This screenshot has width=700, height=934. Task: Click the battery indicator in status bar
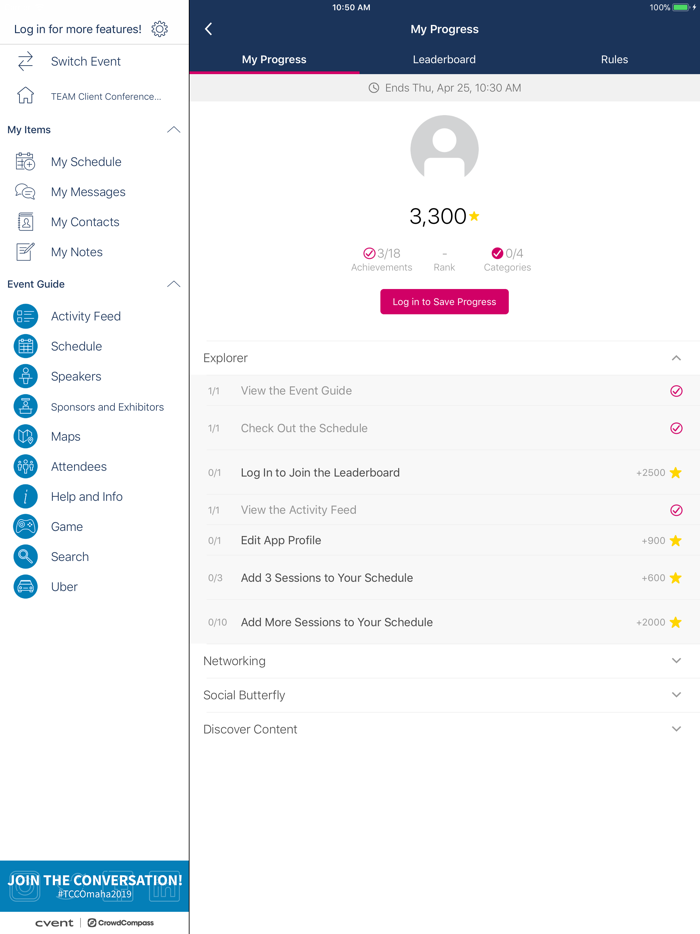[681, 7]
